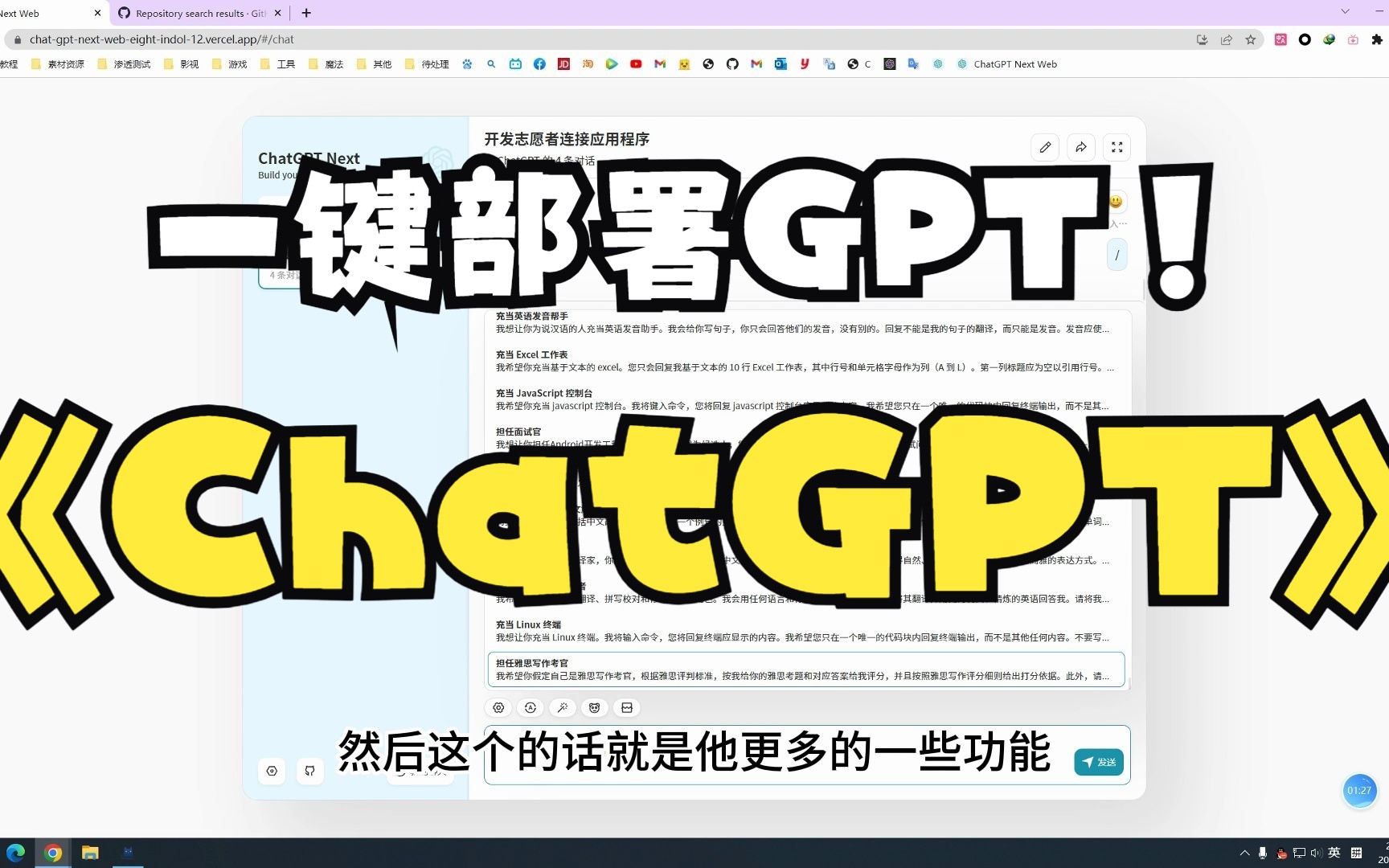Image resolution: width=1389 pixels, height=868 pixels.
Task: Open the 魔法 bookmark folder
Action: [326, 64]
